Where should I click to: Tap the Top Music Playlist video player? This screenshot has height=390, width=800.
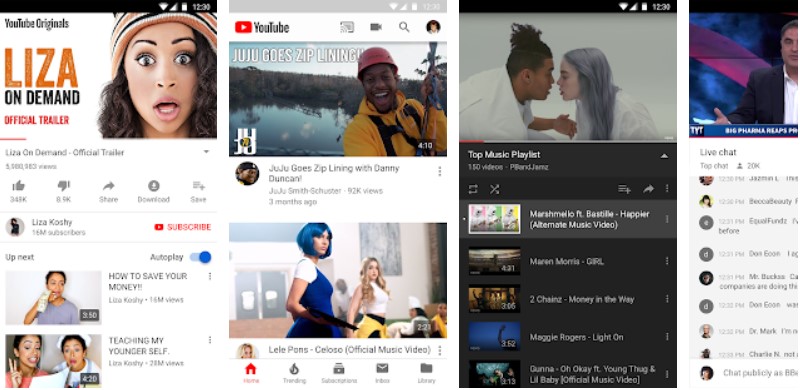click(x=568, y=77)
